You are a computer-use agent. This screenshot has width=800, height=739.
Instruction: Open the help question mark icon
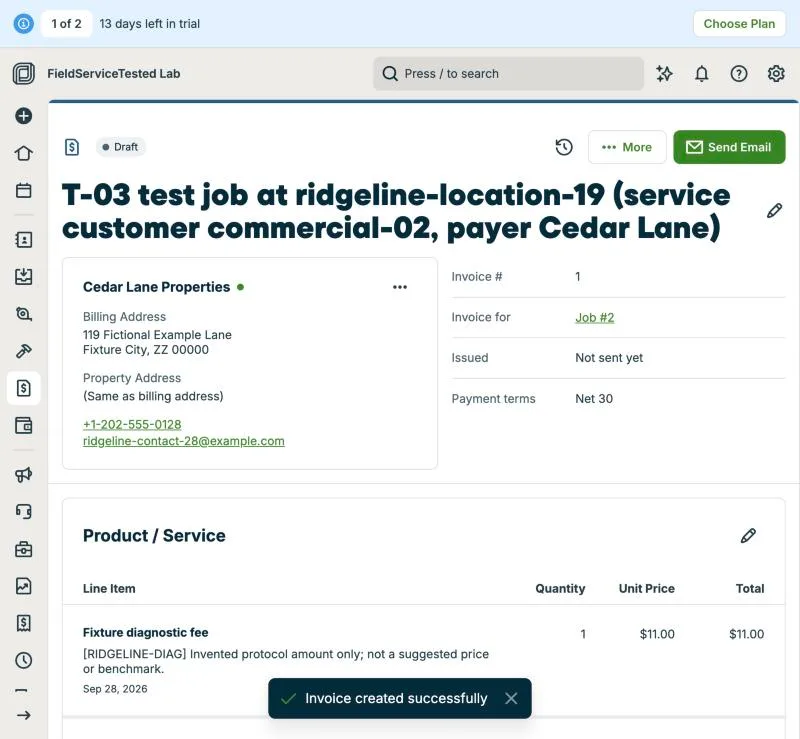[739, 73]
